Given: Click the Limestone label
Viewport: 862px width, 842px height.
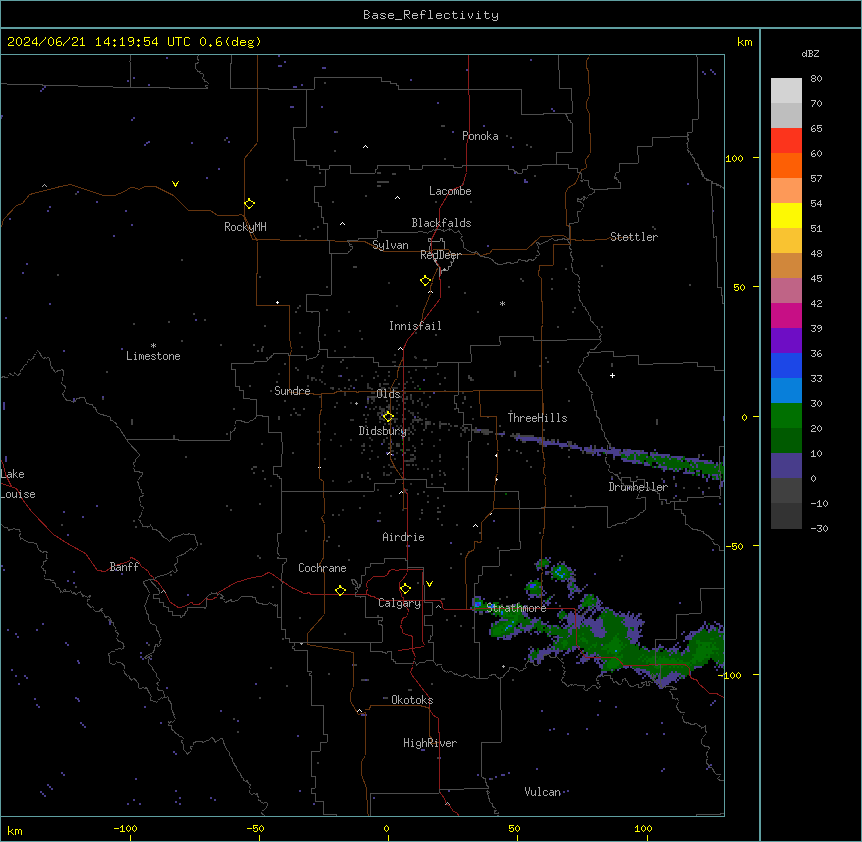Looking at the screenshot, I should click(153, 356).
